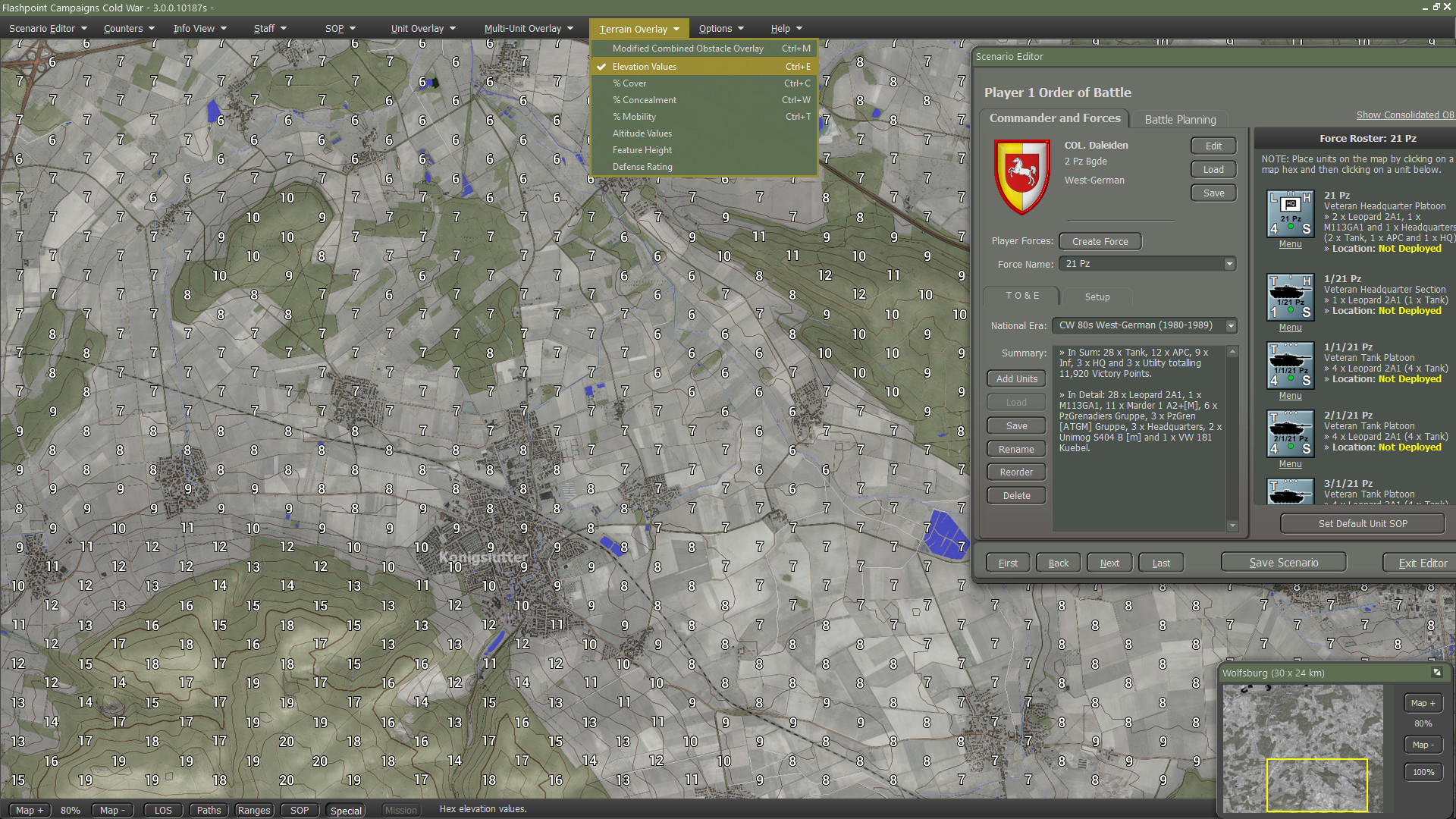Click the 3/1/21 Pz tank counter icon
This screenshot has width=1456, height=819.
[1290, 491]
